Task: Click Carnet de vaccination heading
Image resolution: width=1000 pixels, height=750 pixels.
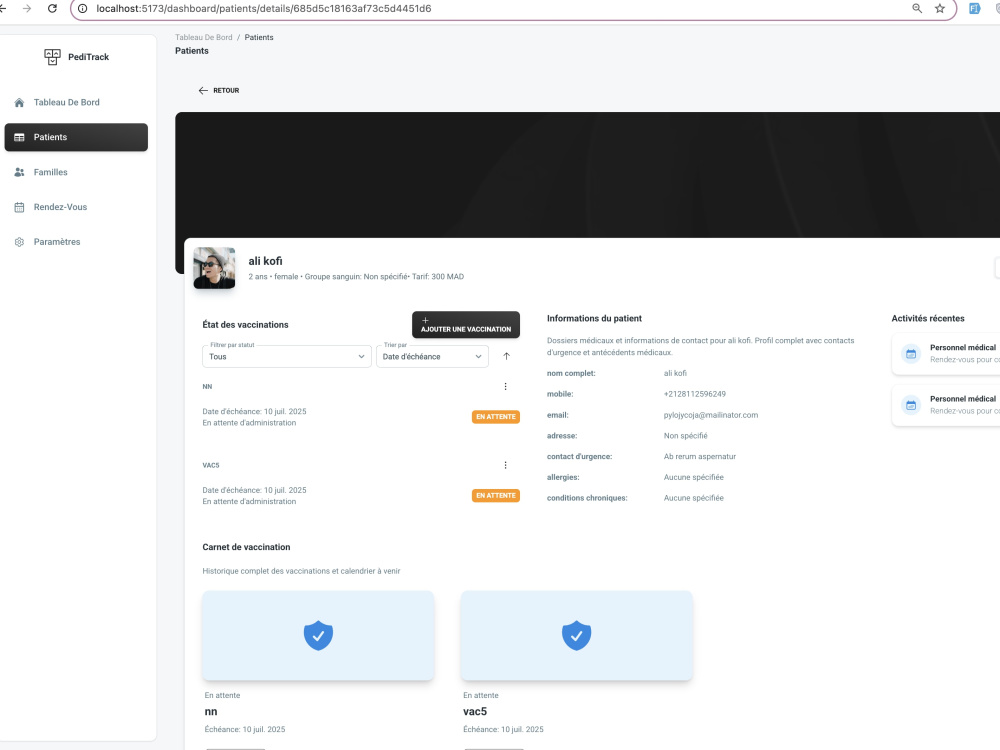Action: point(246,547)
